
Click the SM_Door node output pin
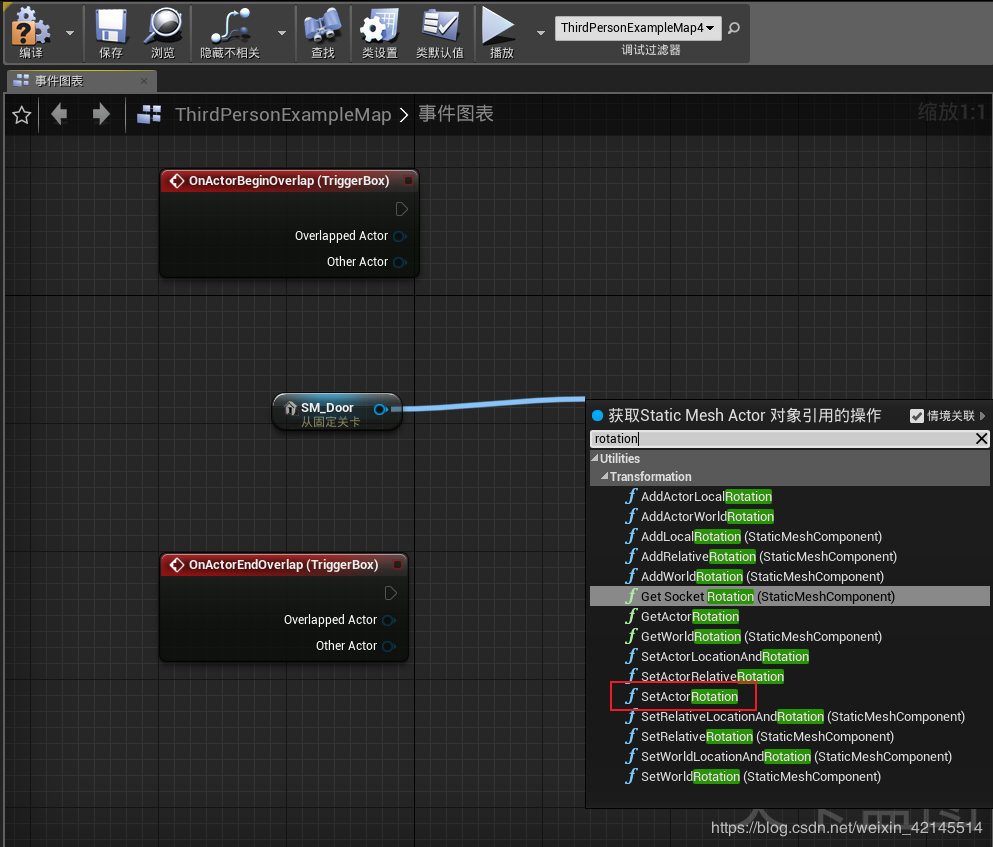pyautogui.click(x=380, y=409)
